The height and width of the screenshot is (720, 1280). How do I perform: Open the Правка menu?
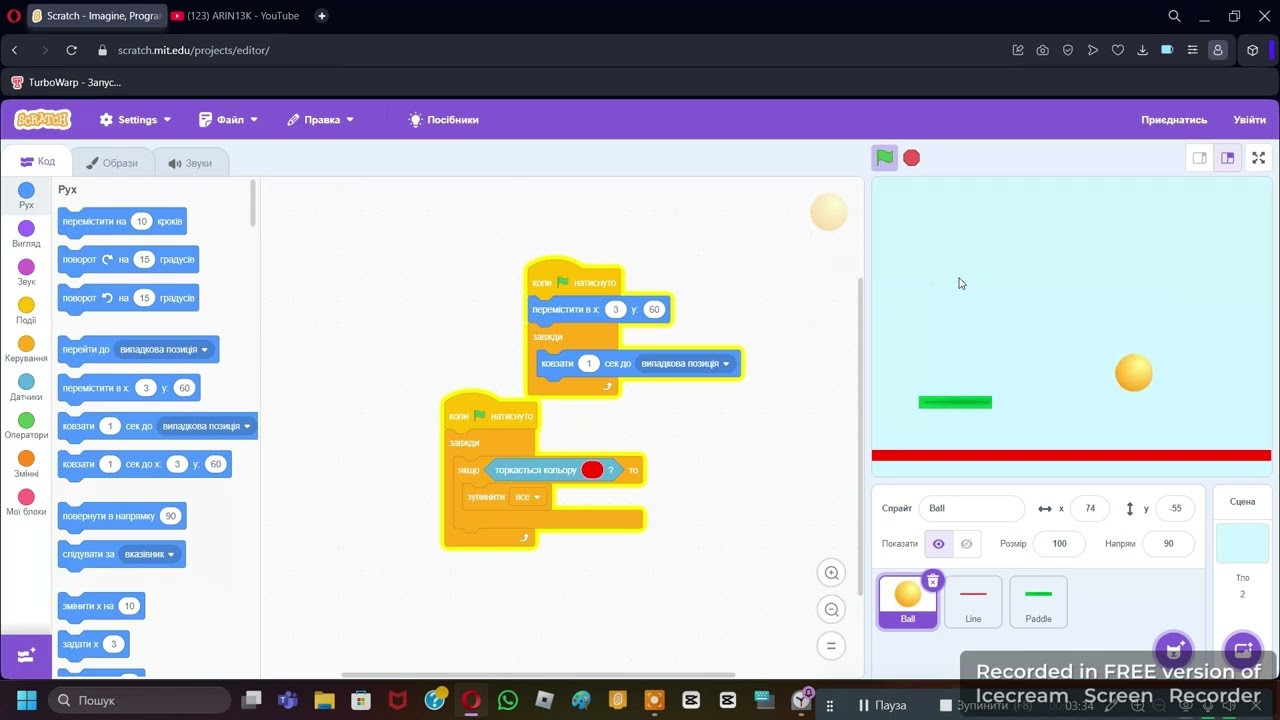[x=320, y=120]
